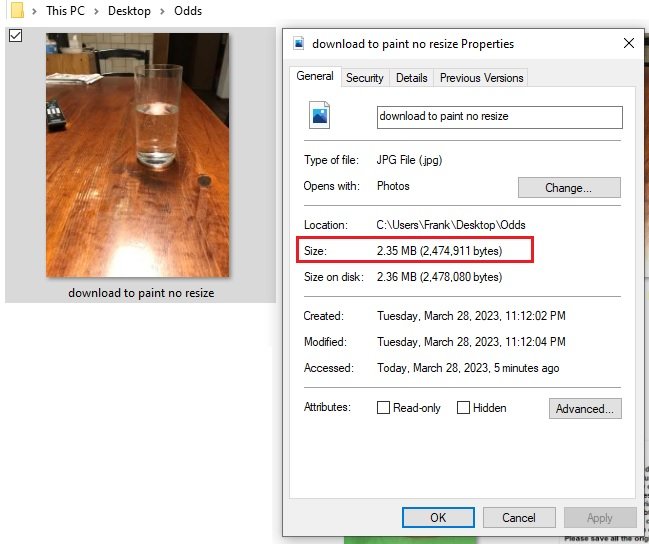Select the General tab
This screenshot has height=544, width=649.
[x=315, y=77]
